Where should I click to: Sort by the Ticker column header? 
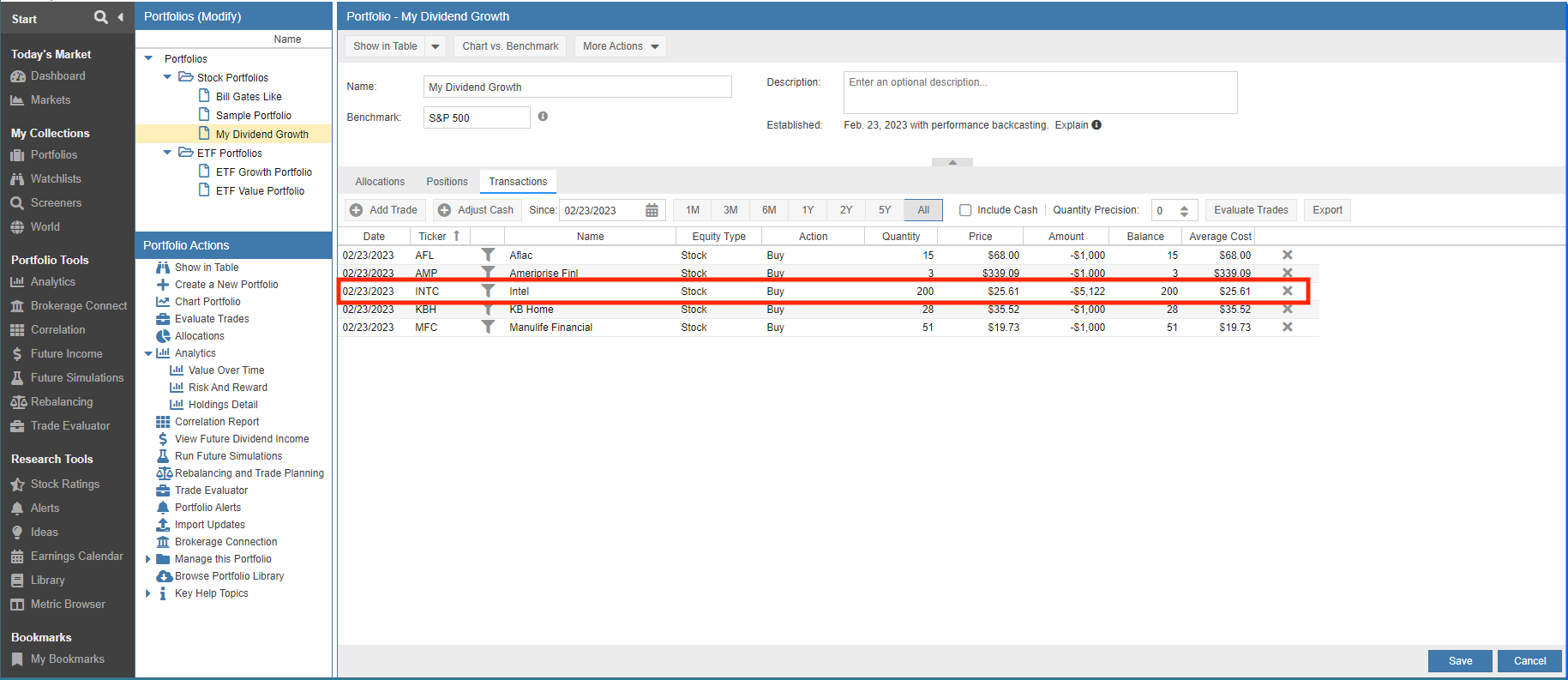[439, 237]
